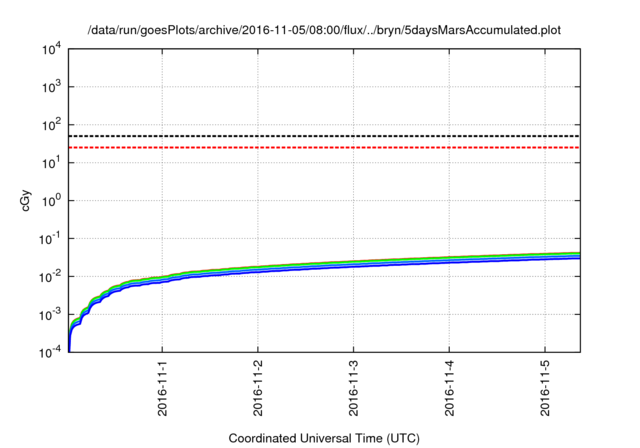
Task: Click the 10^-1 y-axis tick label
Action: coord(51,239)
